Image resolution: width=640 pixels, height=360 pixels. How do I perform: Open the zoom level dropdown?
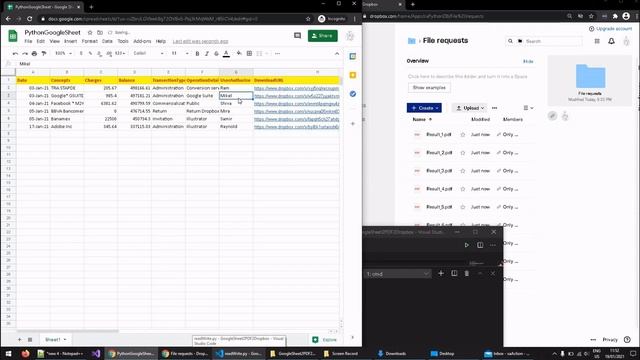tap(63, 53)
